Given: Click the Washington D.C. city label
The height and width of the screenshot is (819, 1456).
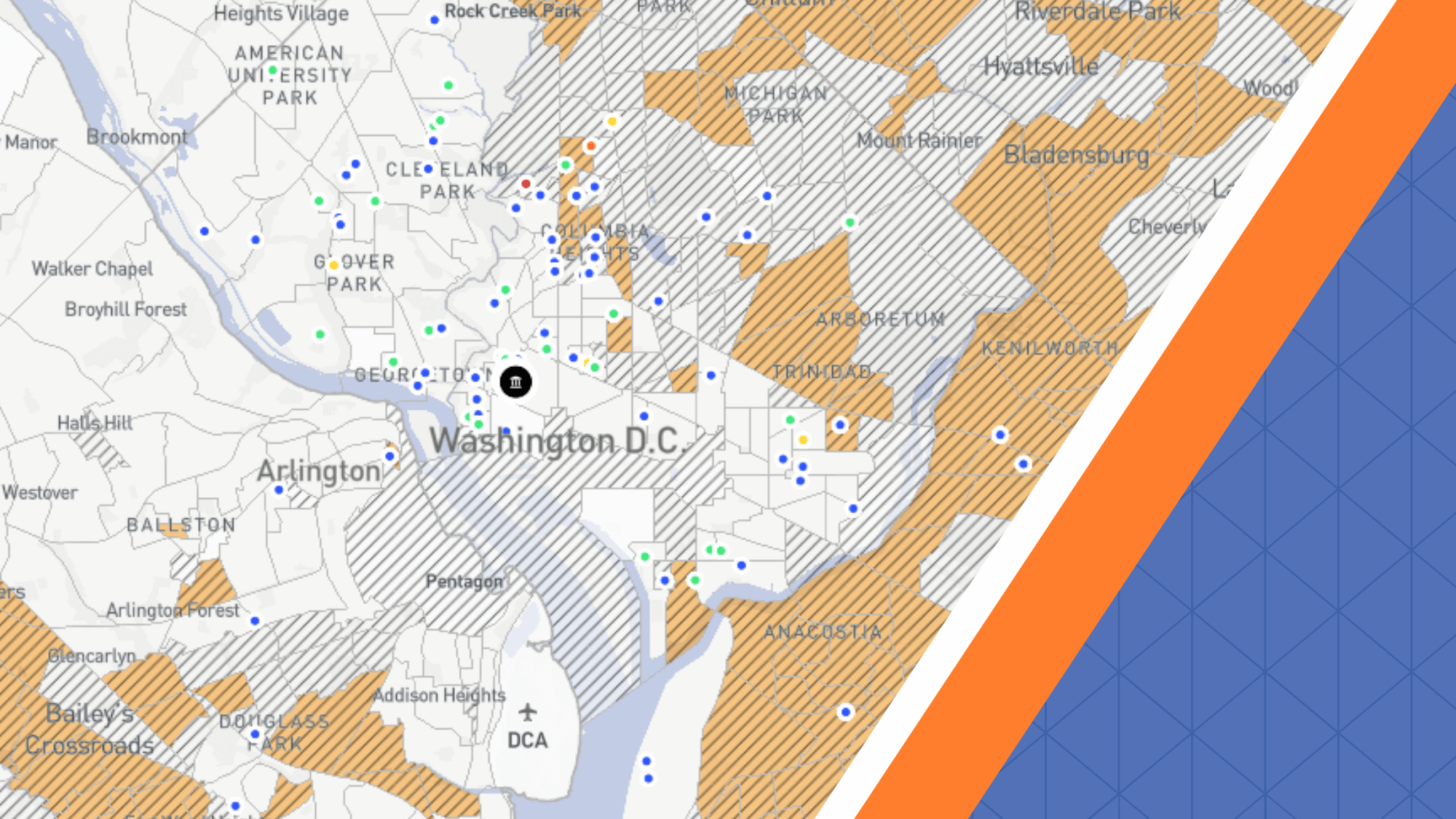Looking at the screenshot, I should pyautogui.click(x=557, y=441).
